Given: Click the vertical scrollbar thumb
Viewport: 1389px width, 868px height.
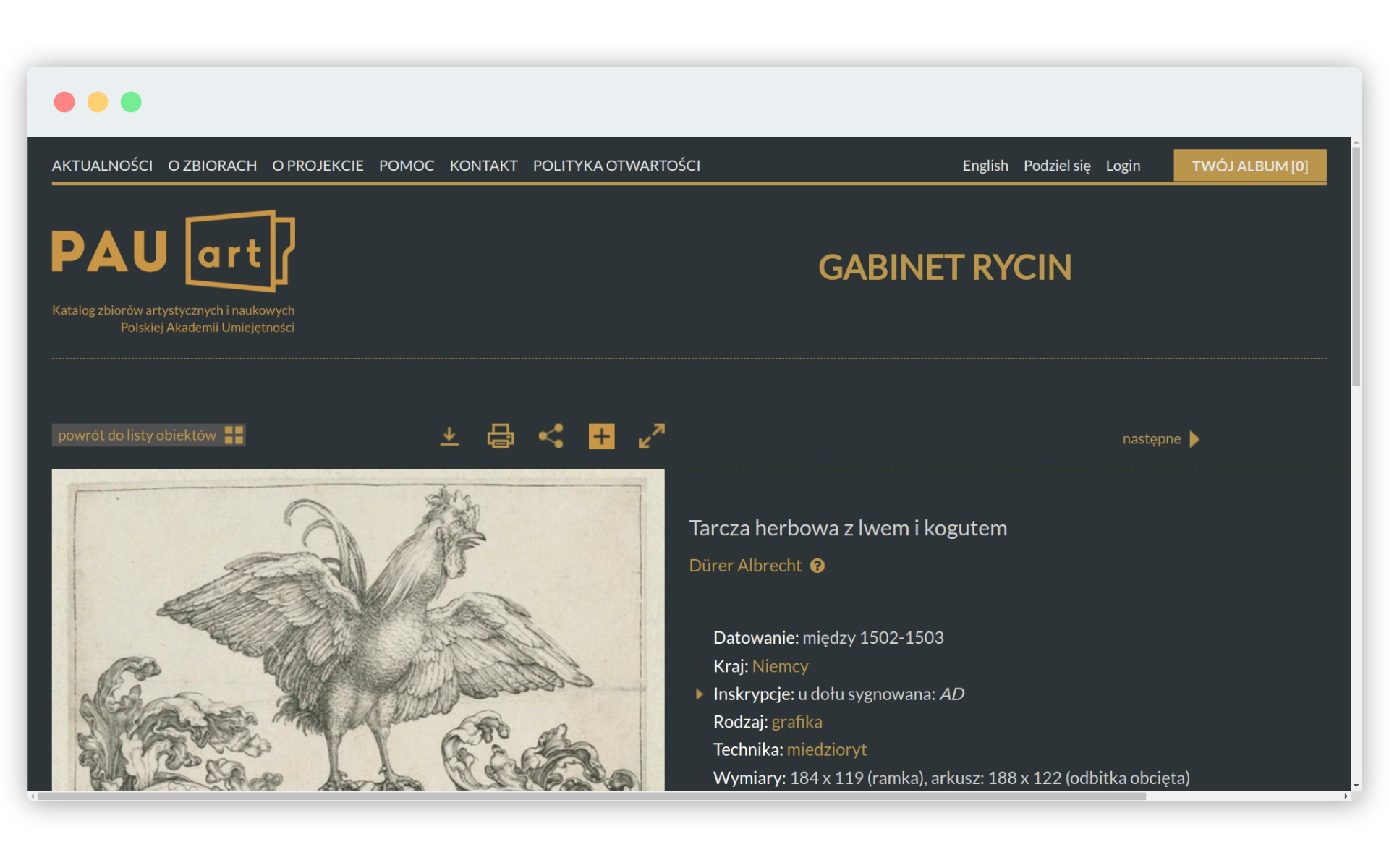Looking at the screenshot, I should click(x=1356, y=266).
